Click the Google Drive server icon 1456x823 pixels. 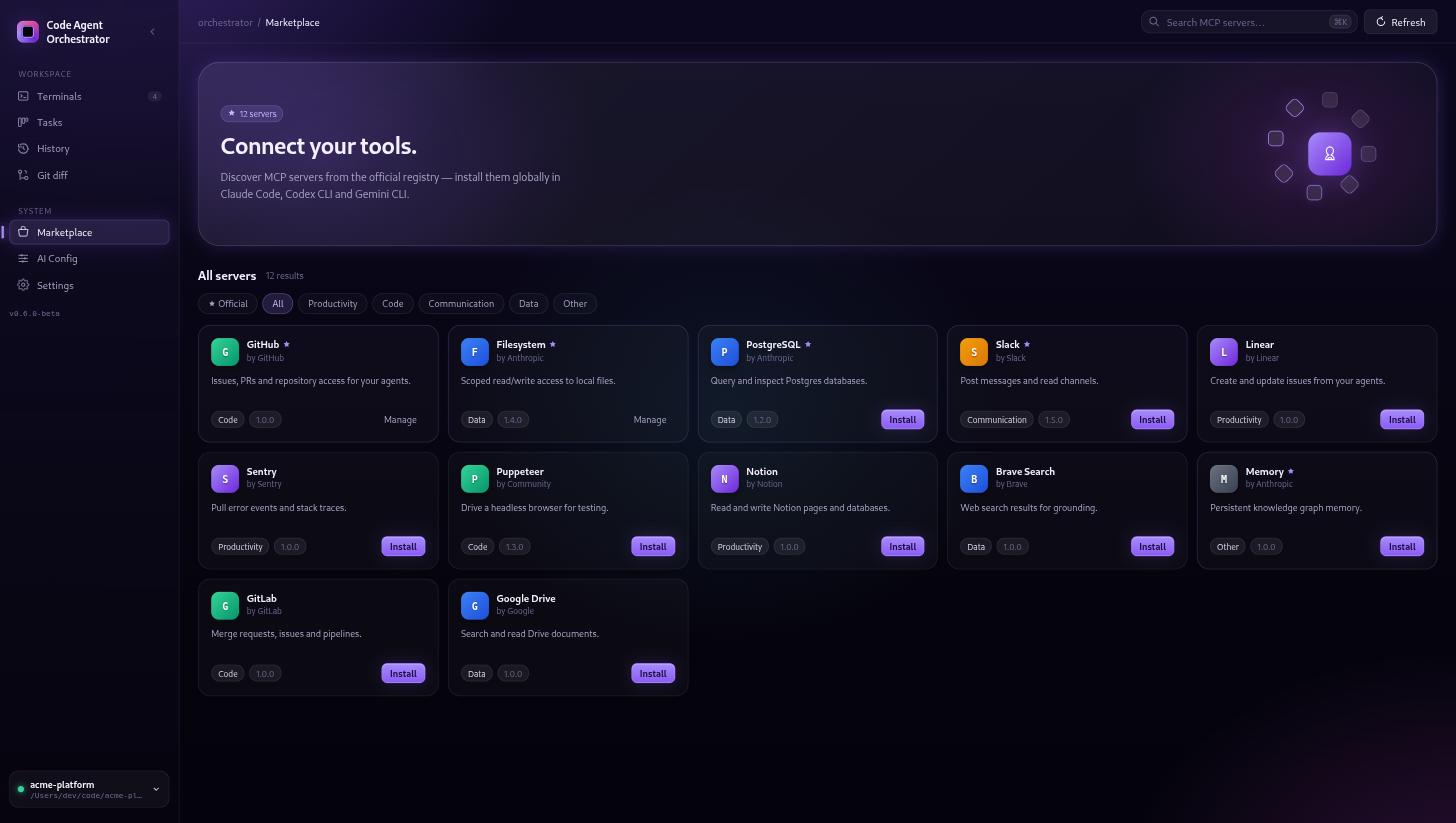point(475,605)
